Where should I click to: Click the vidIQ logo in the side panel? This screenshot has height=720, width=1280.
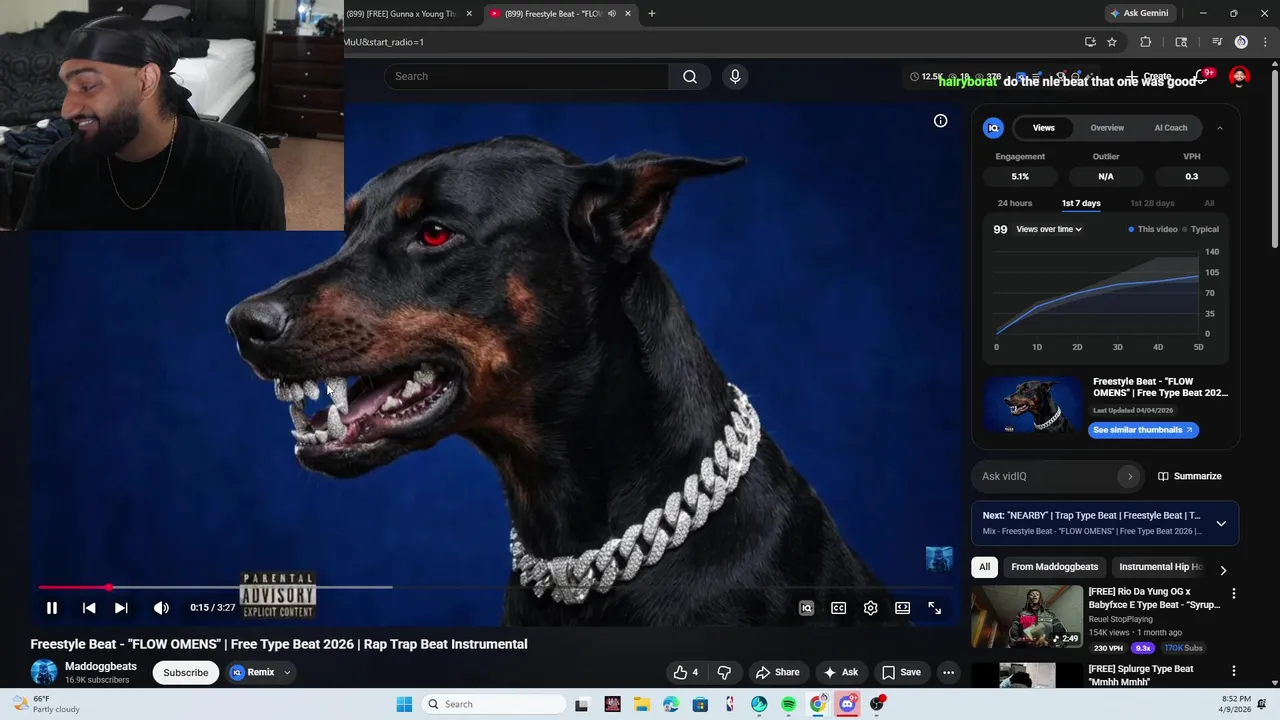tap(993, 128)
